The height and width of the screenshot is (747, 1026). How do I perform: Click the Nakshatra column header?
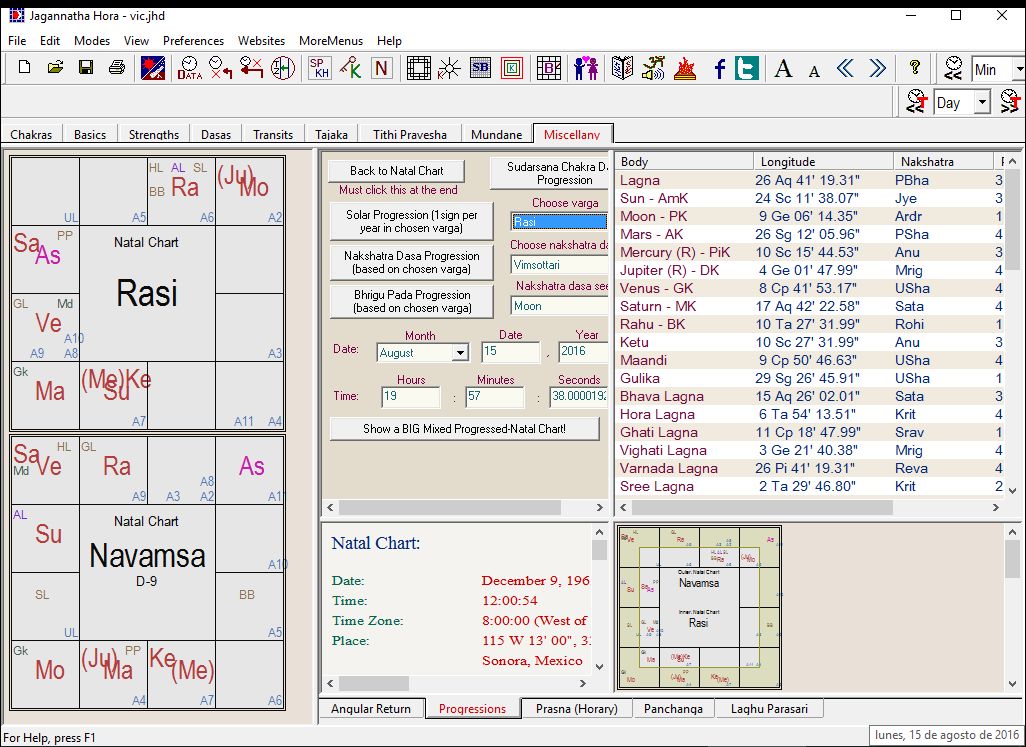tap(943, 162)
